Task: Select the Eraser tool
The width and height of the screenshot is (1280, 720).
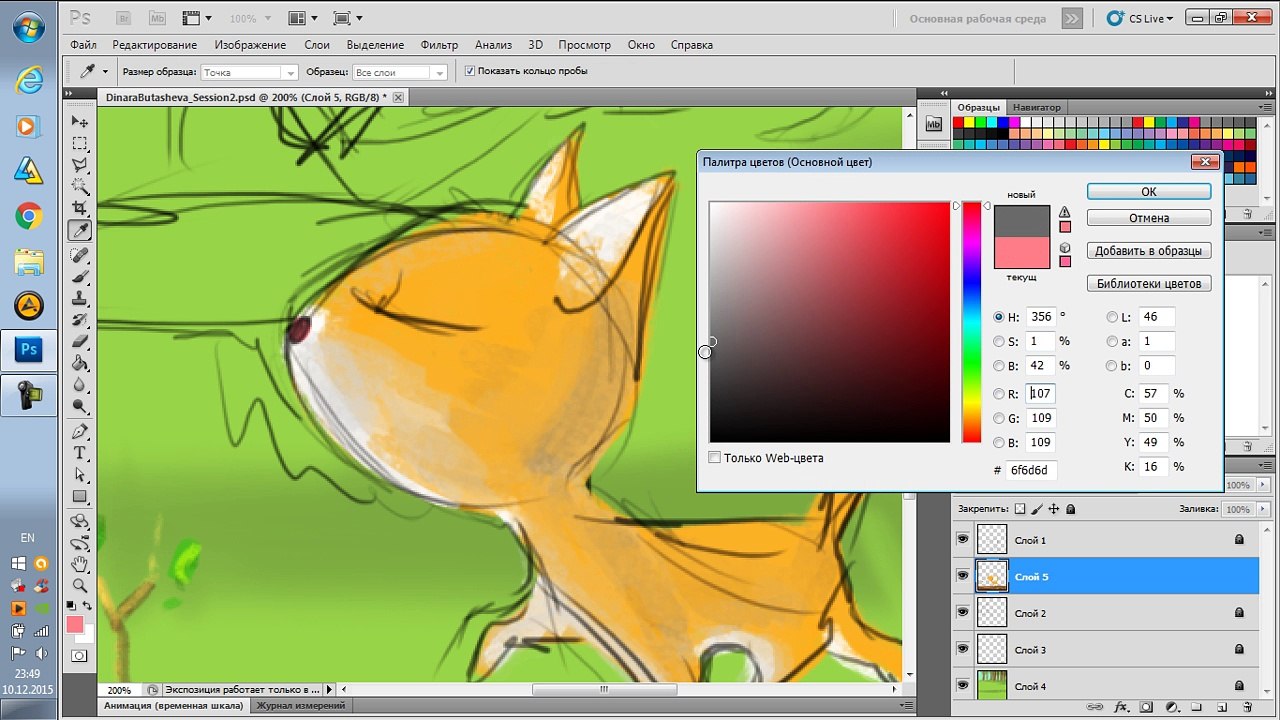Action: [80, 343]
